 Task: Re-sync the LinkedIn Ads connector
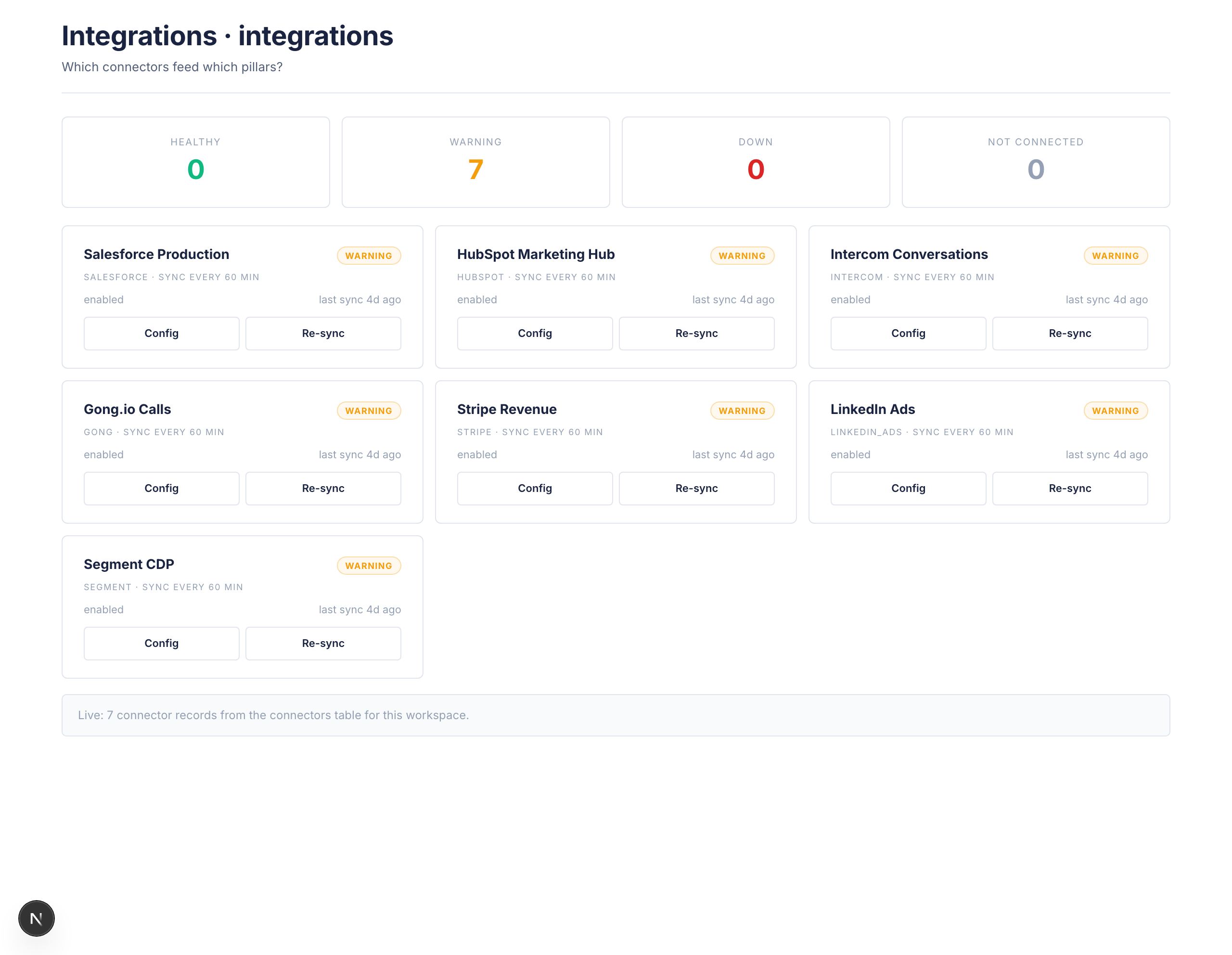1070,489
